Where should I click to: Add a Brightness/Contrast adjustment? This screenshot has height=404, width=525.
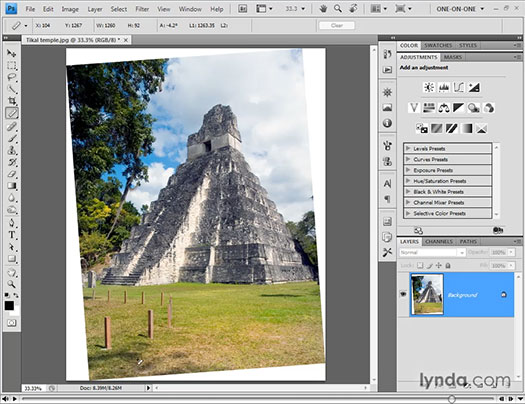click(429, 87)
